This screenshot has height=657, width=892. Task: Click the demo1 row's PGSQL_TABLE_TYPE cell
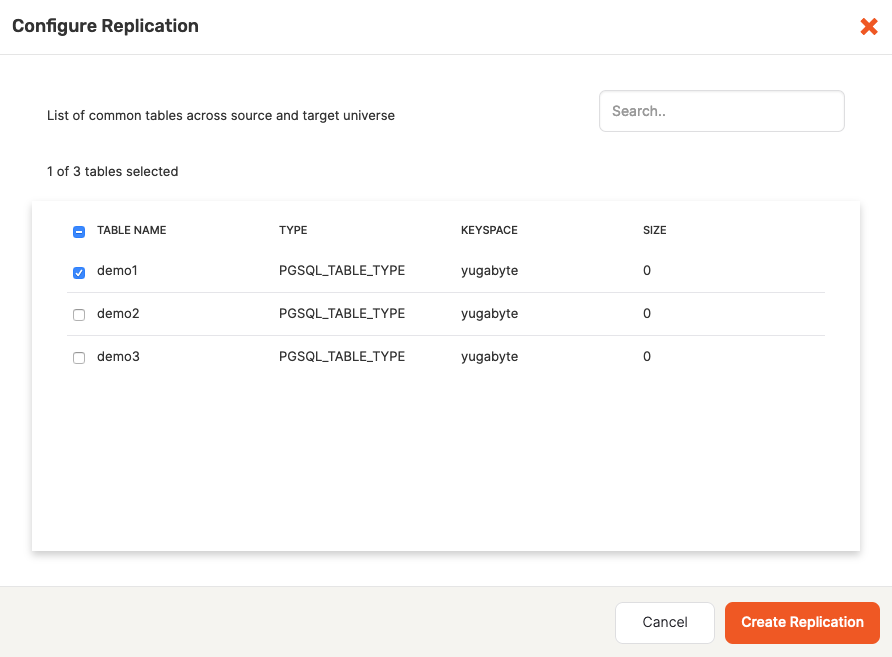tap(341, 271)
